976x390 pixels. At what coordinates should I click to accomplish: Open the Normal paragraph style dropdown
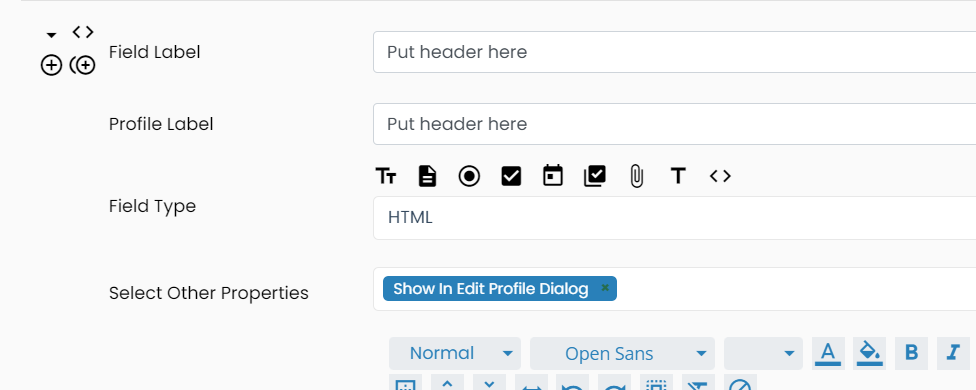pos(455,353)
